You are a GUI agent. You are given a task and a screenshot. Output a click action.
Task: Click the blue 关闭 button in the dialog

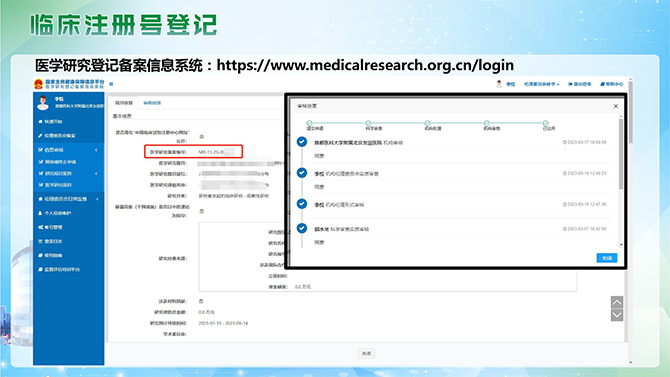pyautogui.click(x=607, y=258)
